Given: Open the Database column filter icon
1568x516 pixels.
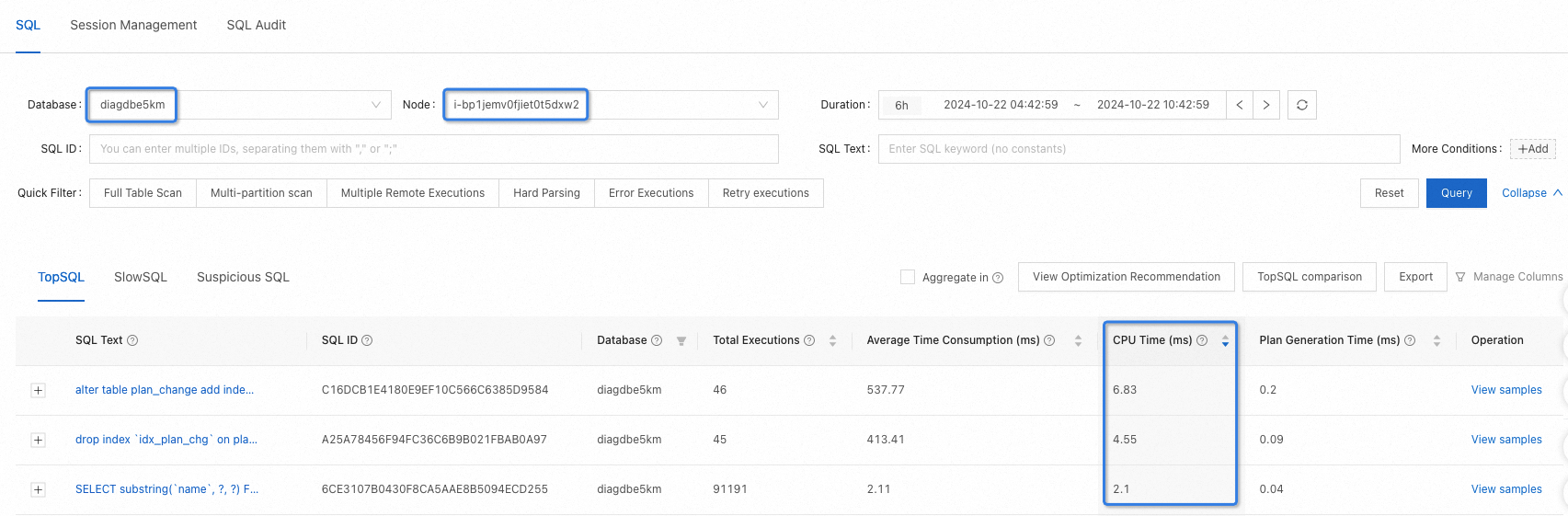Looking at the screenshot, I should click(x=681, y=341).
